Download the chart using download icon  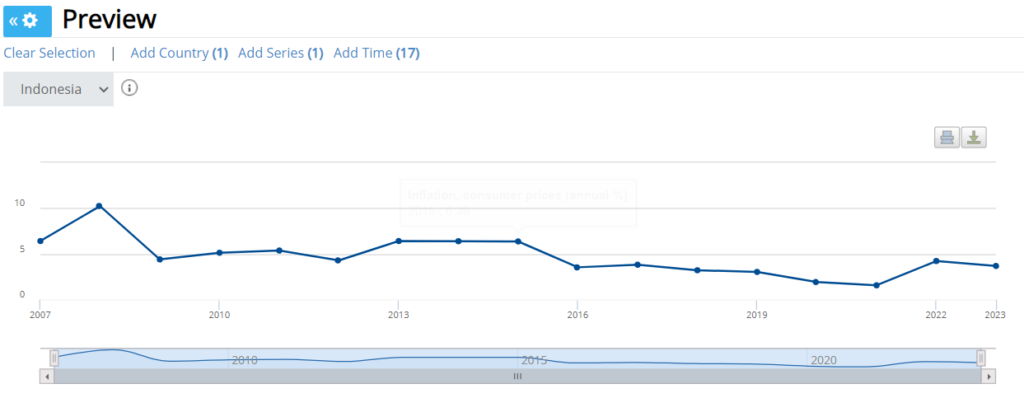974,137
